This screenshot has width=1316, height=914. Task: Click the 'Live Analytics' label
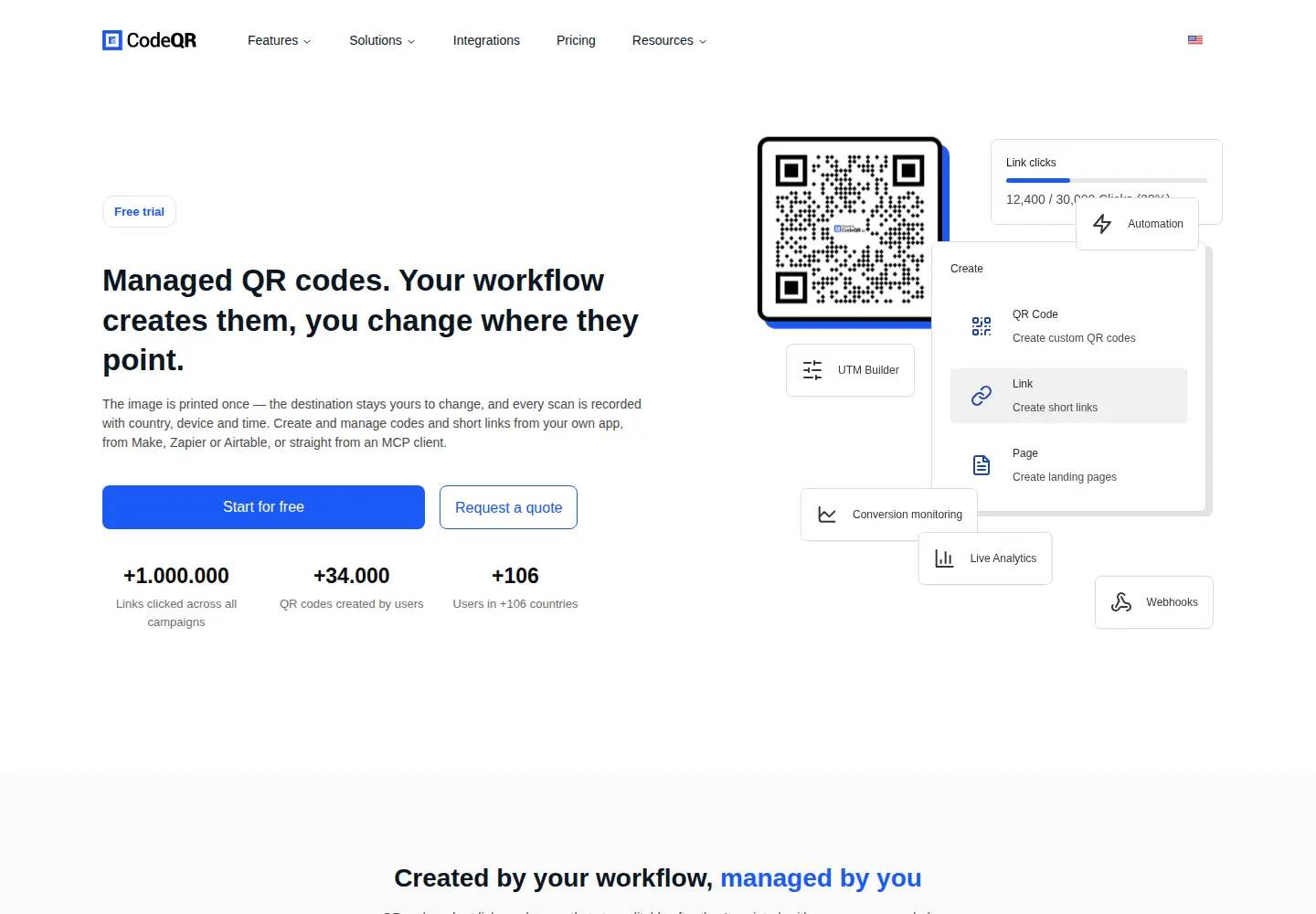click(1003, 558)
